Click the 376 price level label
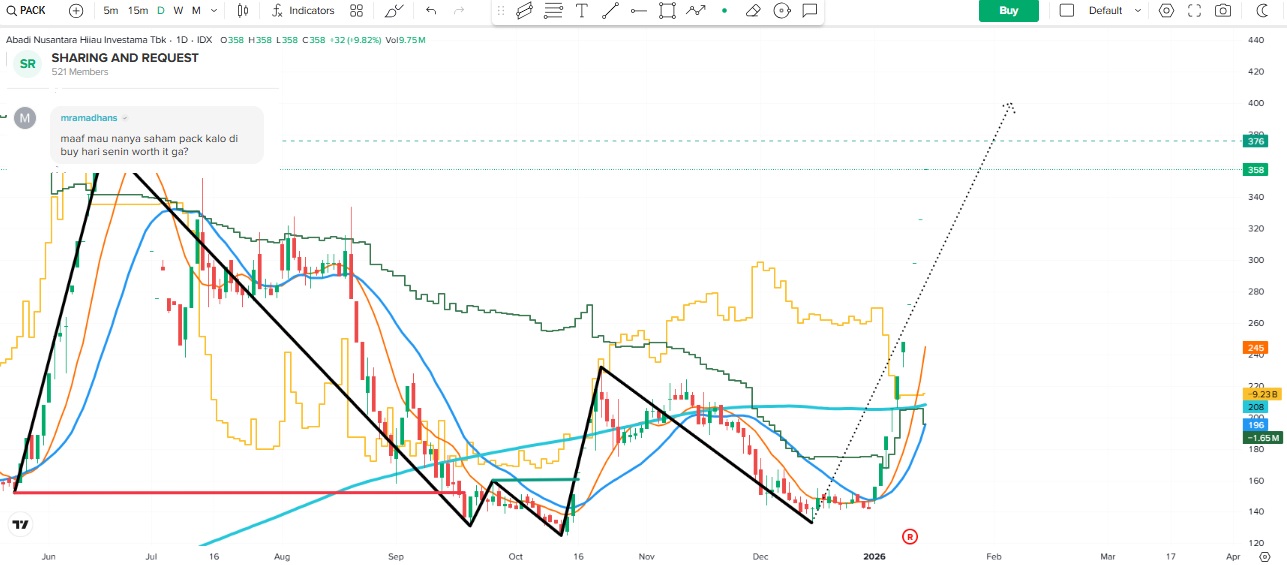 (1255, 141)
